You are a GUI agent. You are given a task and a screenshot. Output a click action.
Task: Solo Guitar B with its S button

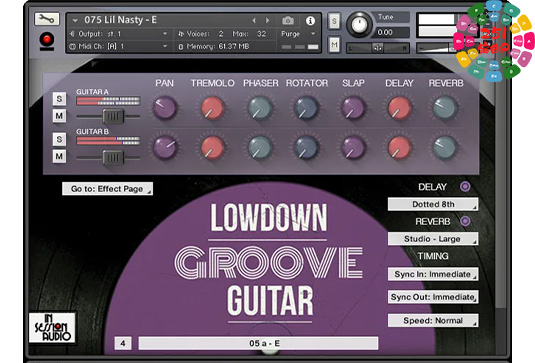(59, 139)
